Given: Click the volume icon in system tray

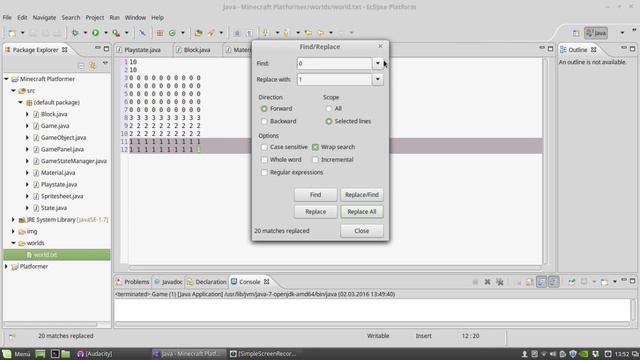Looking at the screenshot, I should point(553,354).
